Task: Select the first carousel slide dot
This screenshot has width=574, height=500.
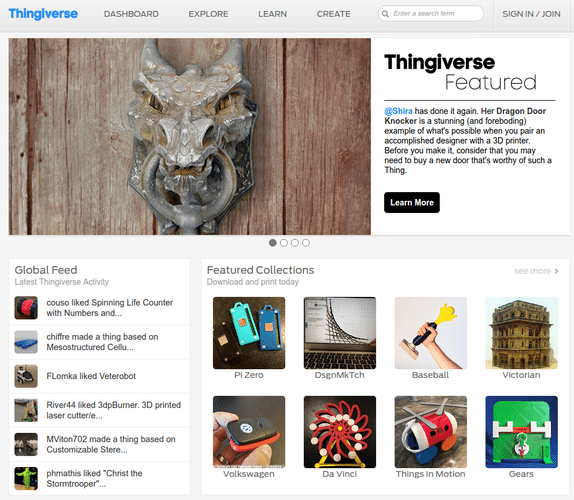Action: click(273, 243)
